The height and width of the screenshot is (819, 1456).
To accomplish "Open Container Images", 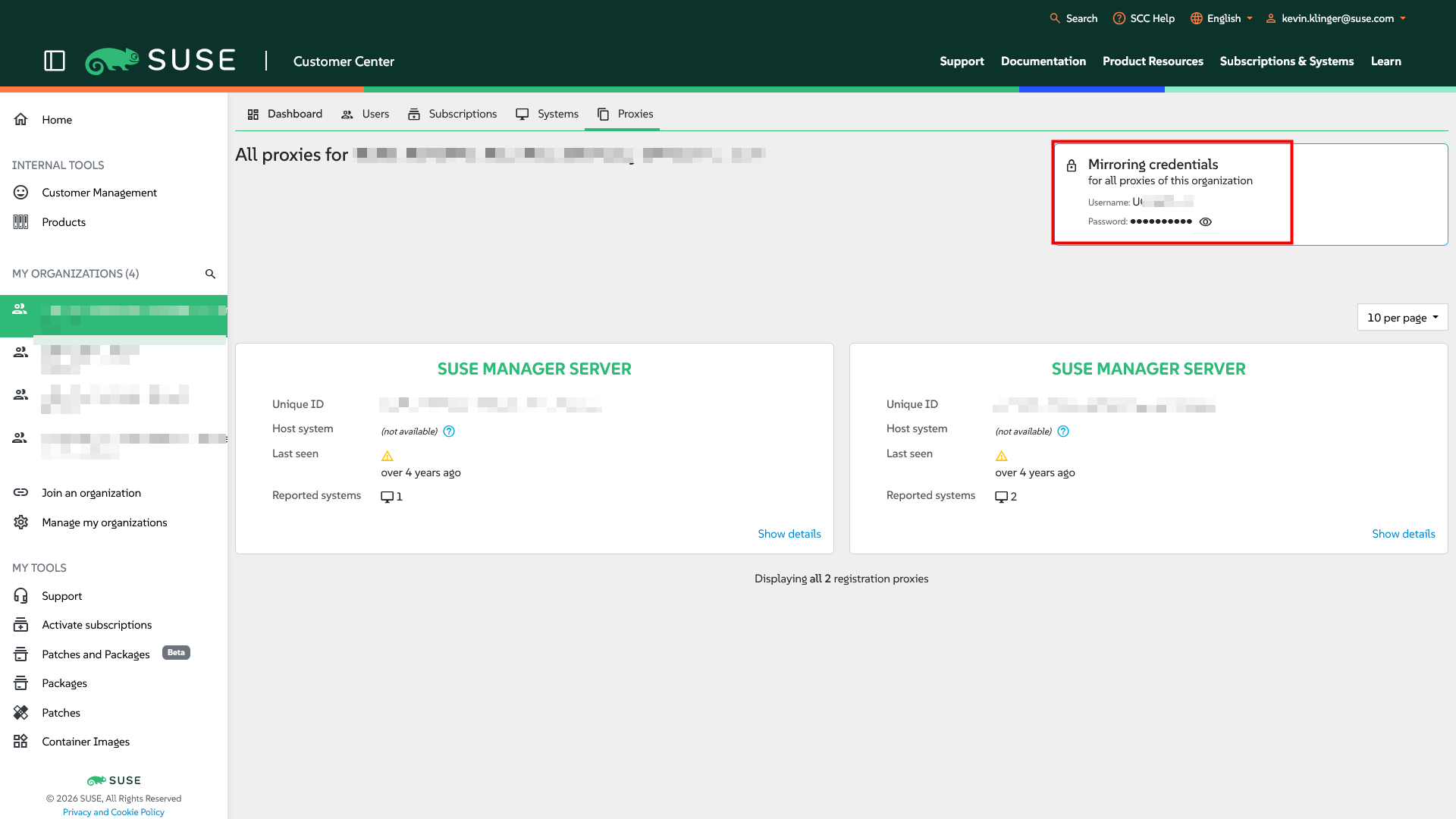I will click(x=86, y=742).
